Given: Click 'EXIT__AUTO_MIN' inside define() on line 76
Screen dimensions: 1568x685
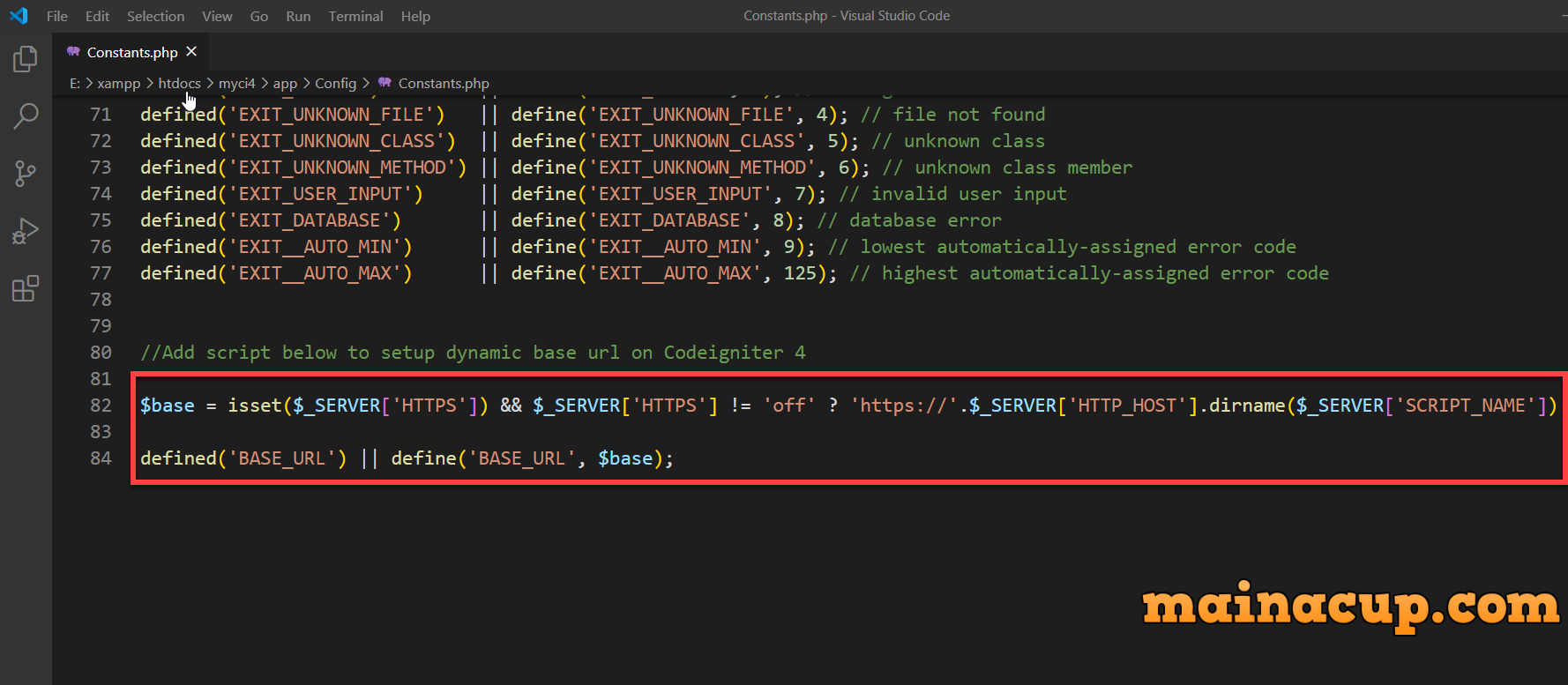Looking at the screenshot, I should point(675,247).
